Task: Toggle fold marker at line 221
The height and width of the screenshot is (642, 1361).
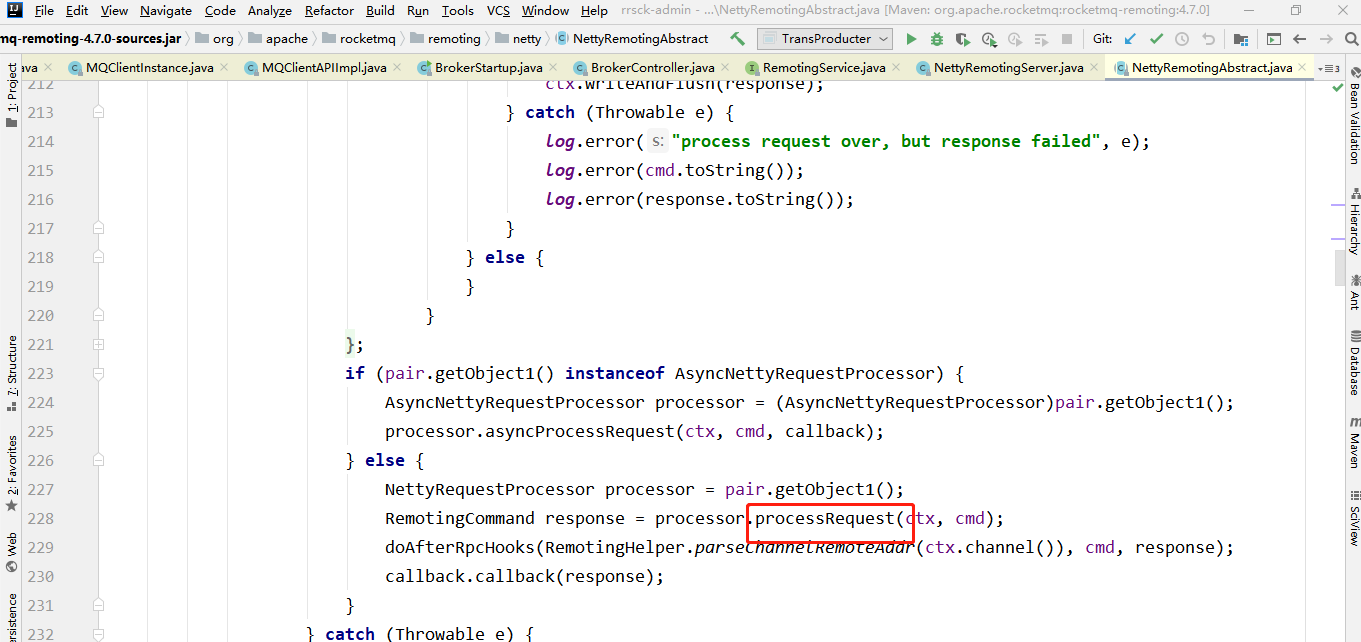Action: [98, 344]
